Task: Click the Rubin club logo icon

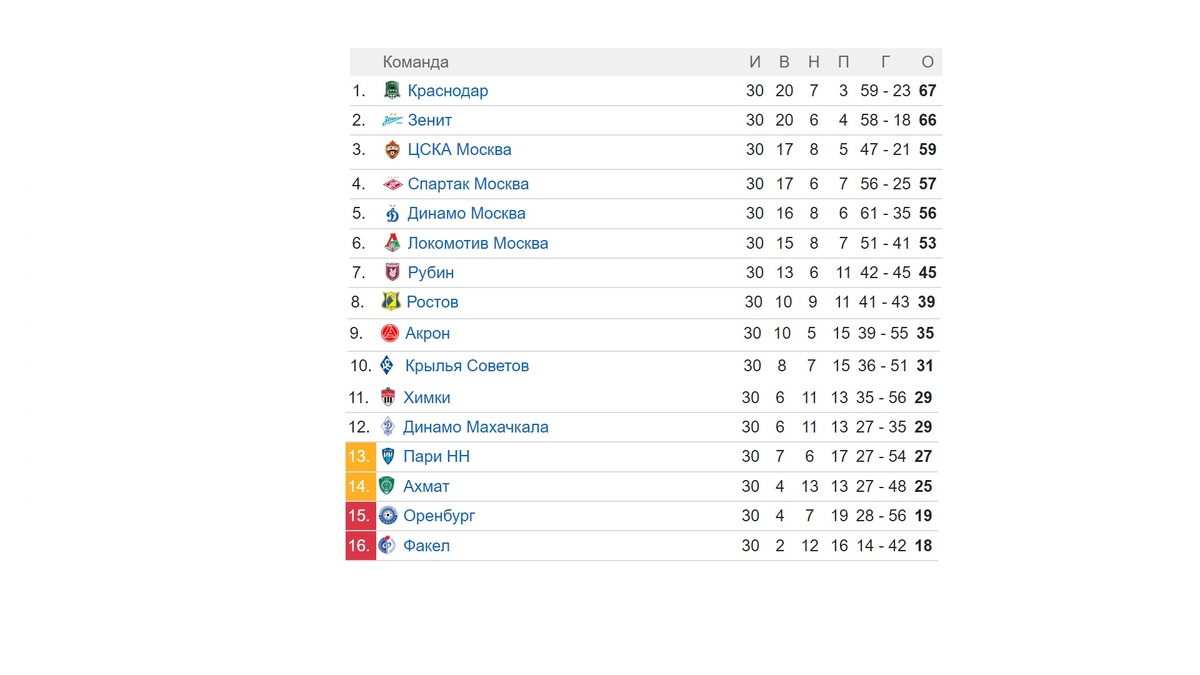Action: [x=392, y=272]
